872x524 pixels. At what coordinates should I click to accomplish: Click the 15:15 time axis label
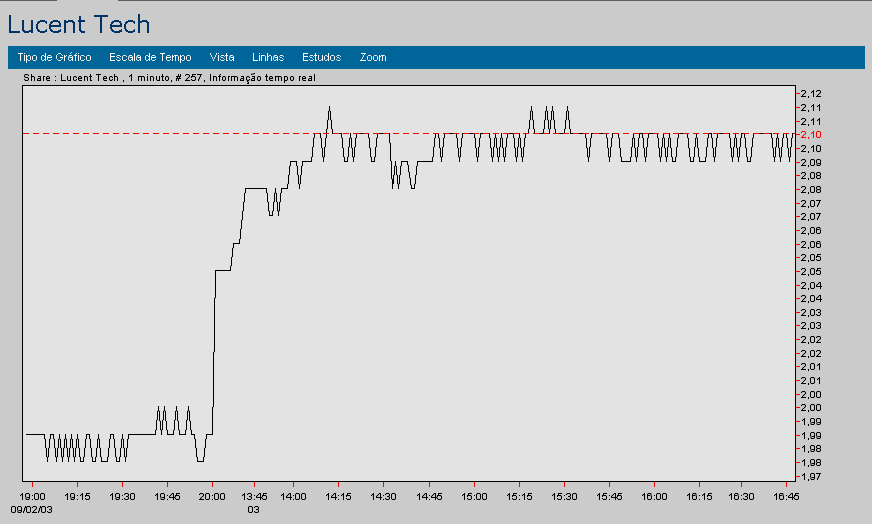coord(519,496)
